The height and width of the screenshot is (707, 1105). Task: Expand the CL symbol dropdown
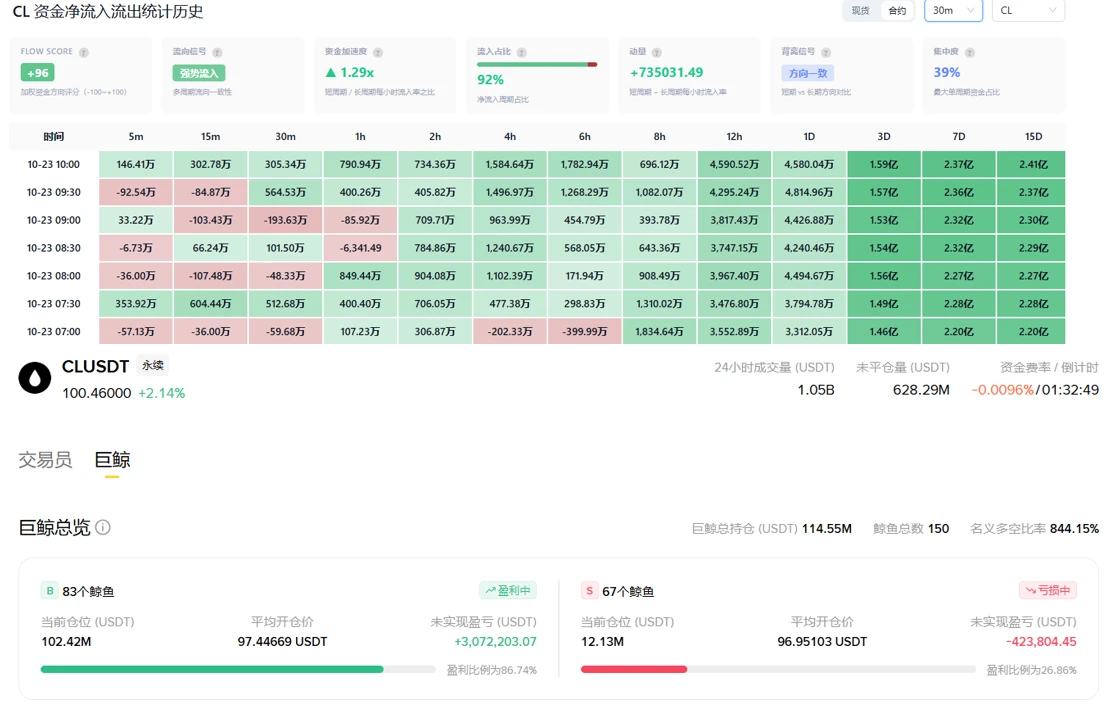pyautogui.click(x=1028, y=11)
